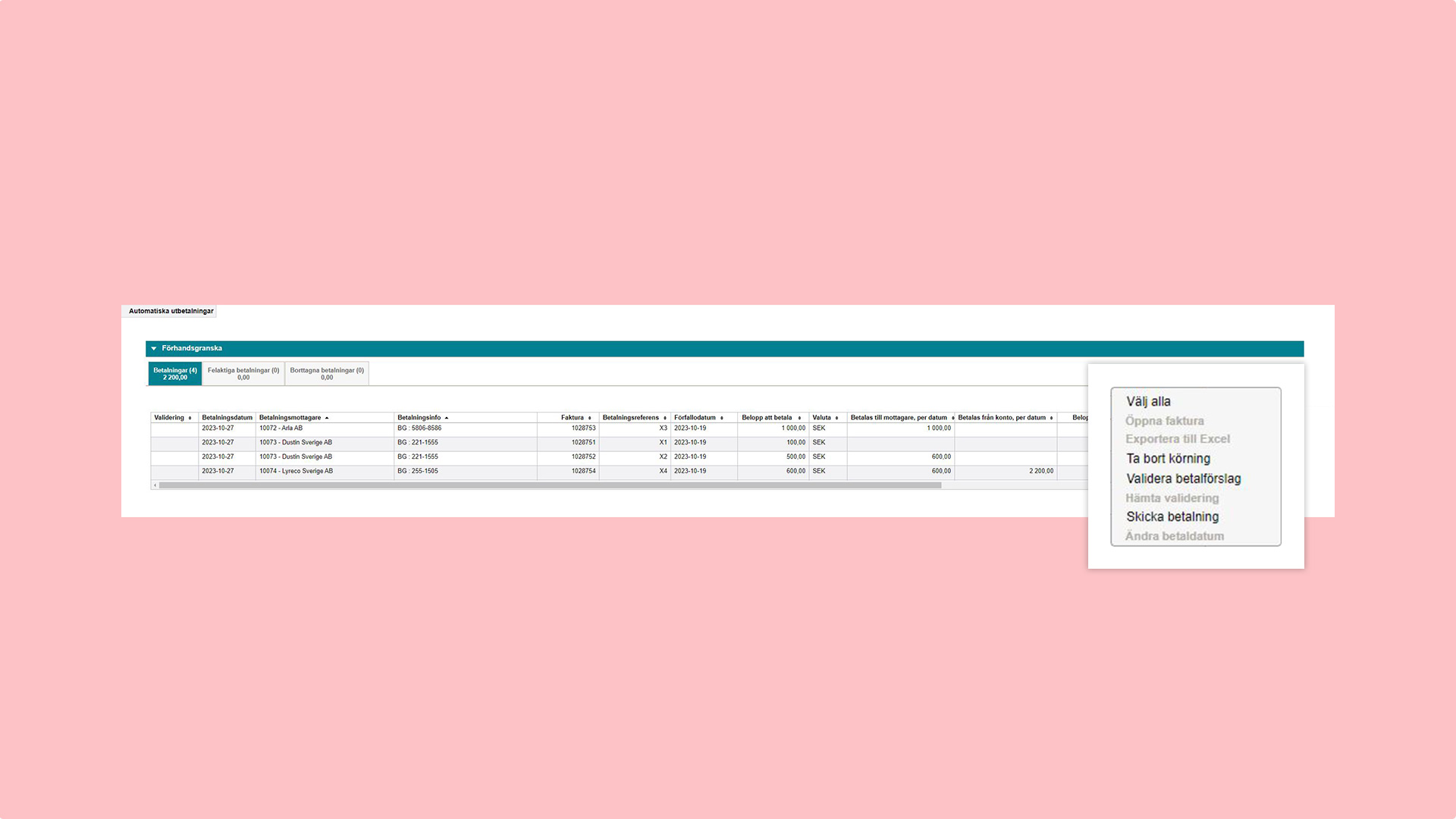Choose Välj alla in context menu

point(1148,402)
